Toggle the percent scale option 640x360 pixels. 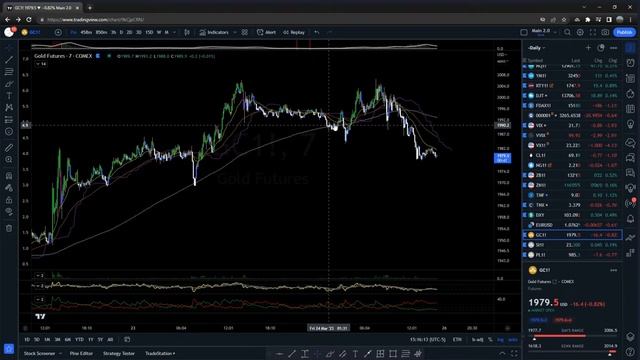pyautogui.click(x=490, y=340)
